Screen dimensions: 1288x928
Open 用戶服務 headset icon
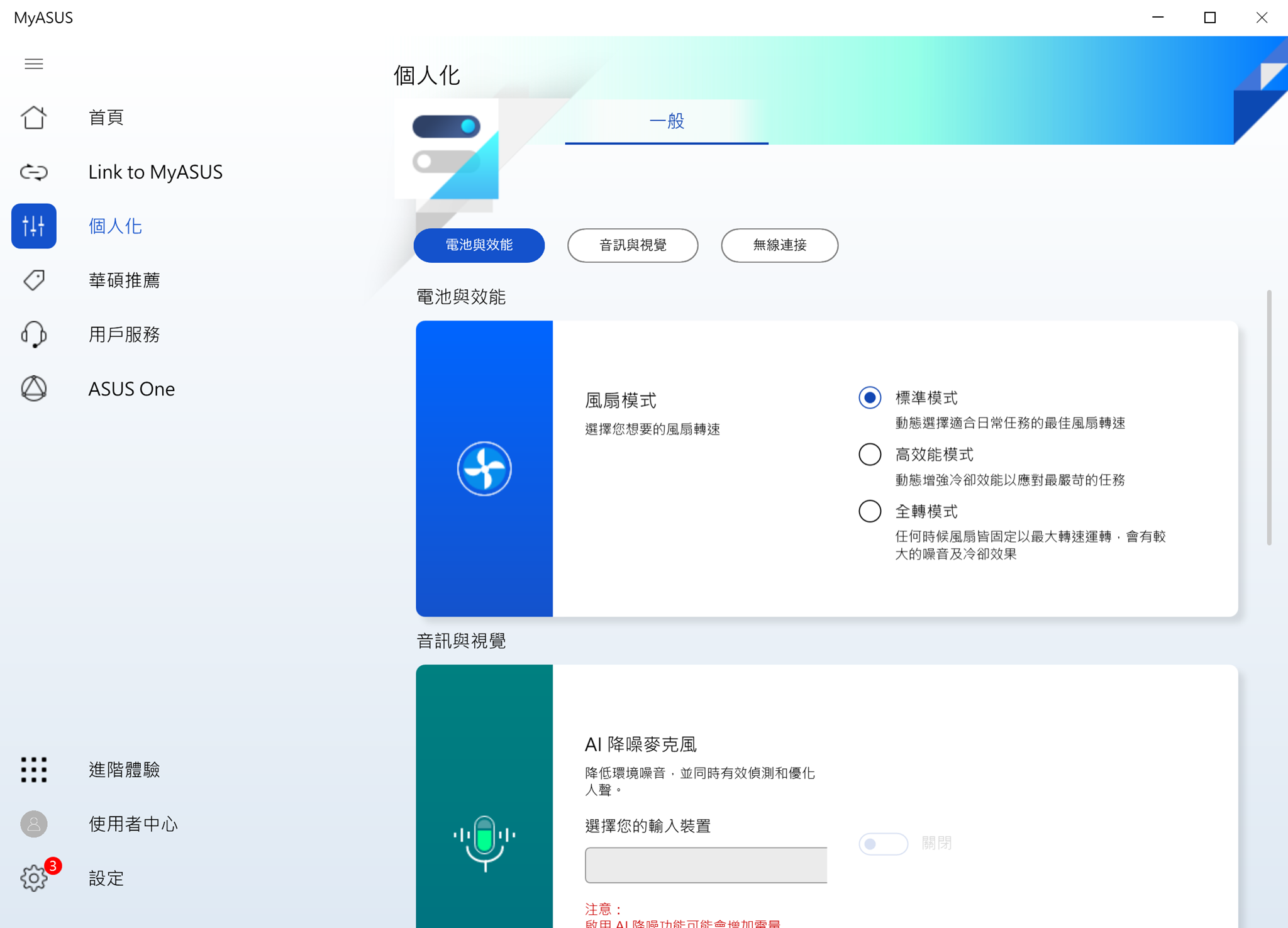[x=34, y=334]
